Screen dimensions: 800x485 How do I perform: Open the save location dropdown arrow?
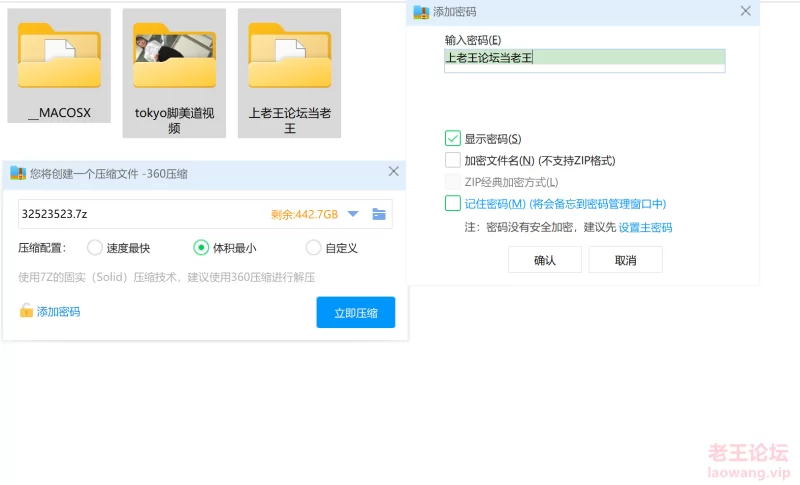click(x=353, y=214)
